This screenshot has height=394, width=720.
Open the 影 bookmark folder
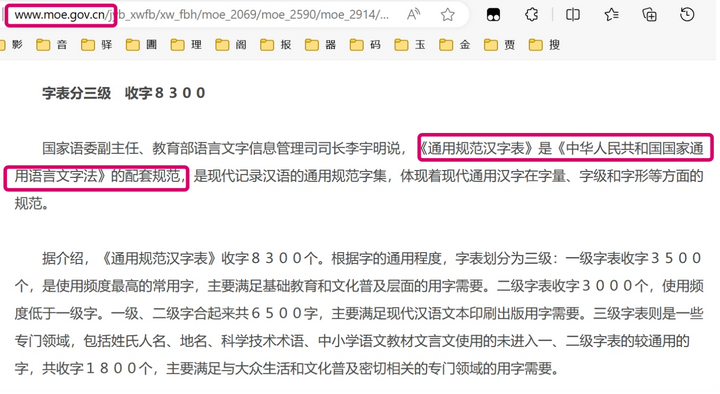[x=12, y=45]
